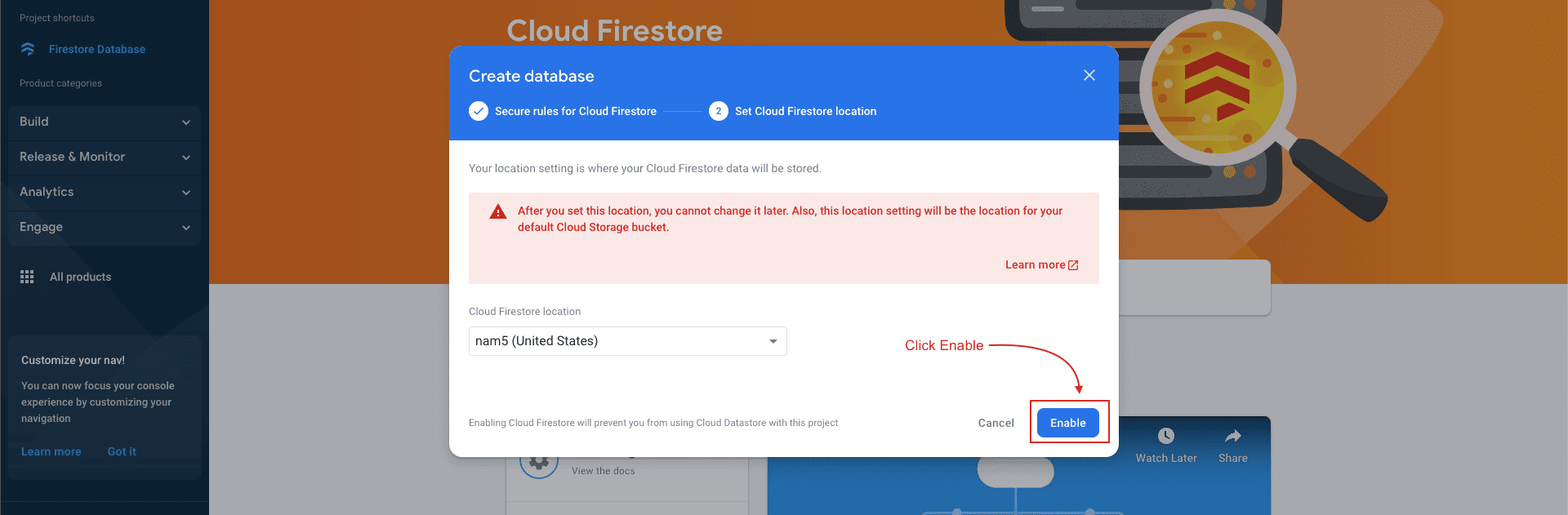Image resolution: width=1568 pixels, height=515 pixels.
Task: Cancel the database creation
Action: (x=996, y=423)
